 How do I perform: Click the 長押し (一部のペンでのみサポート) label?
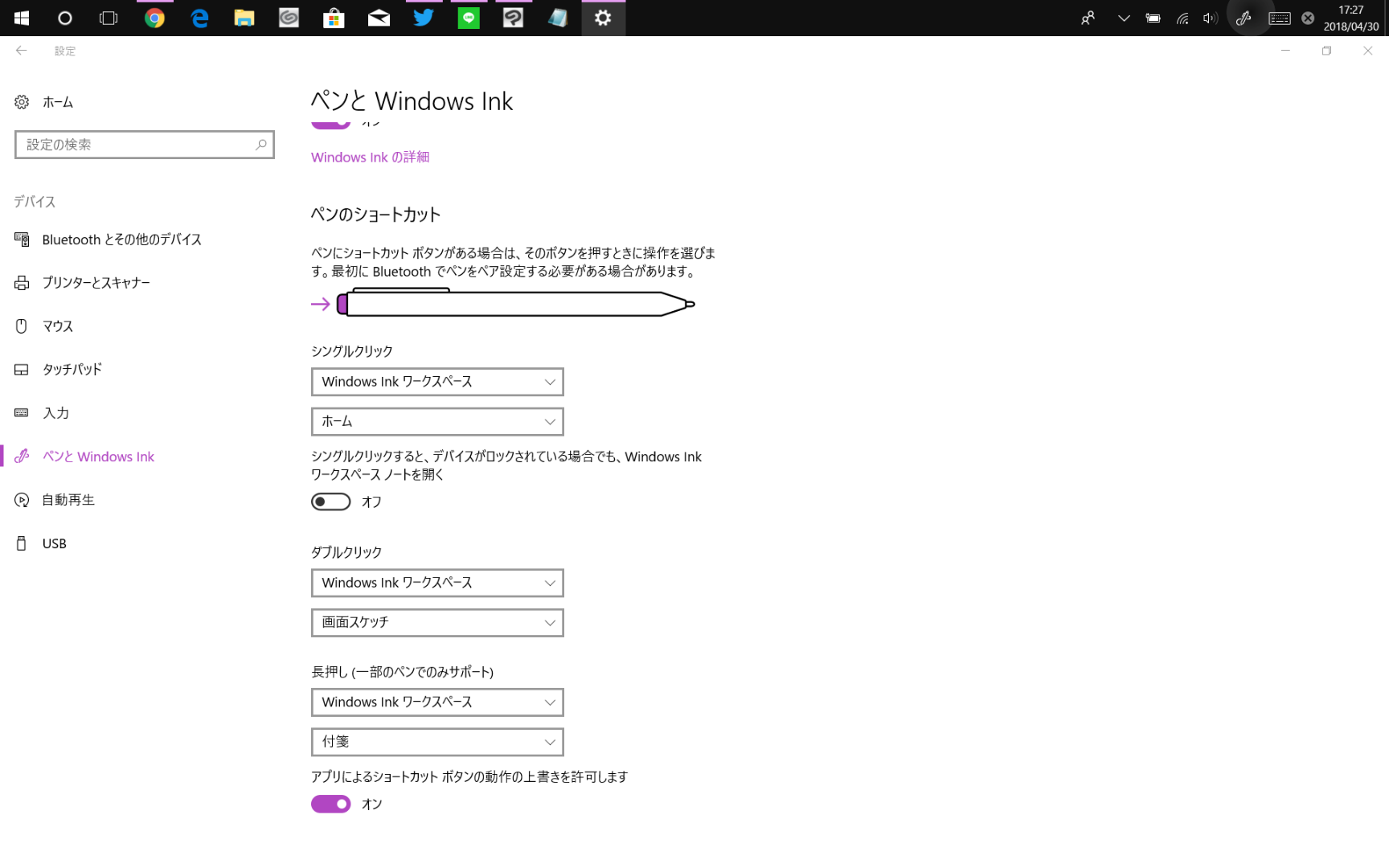pos(403,672)
